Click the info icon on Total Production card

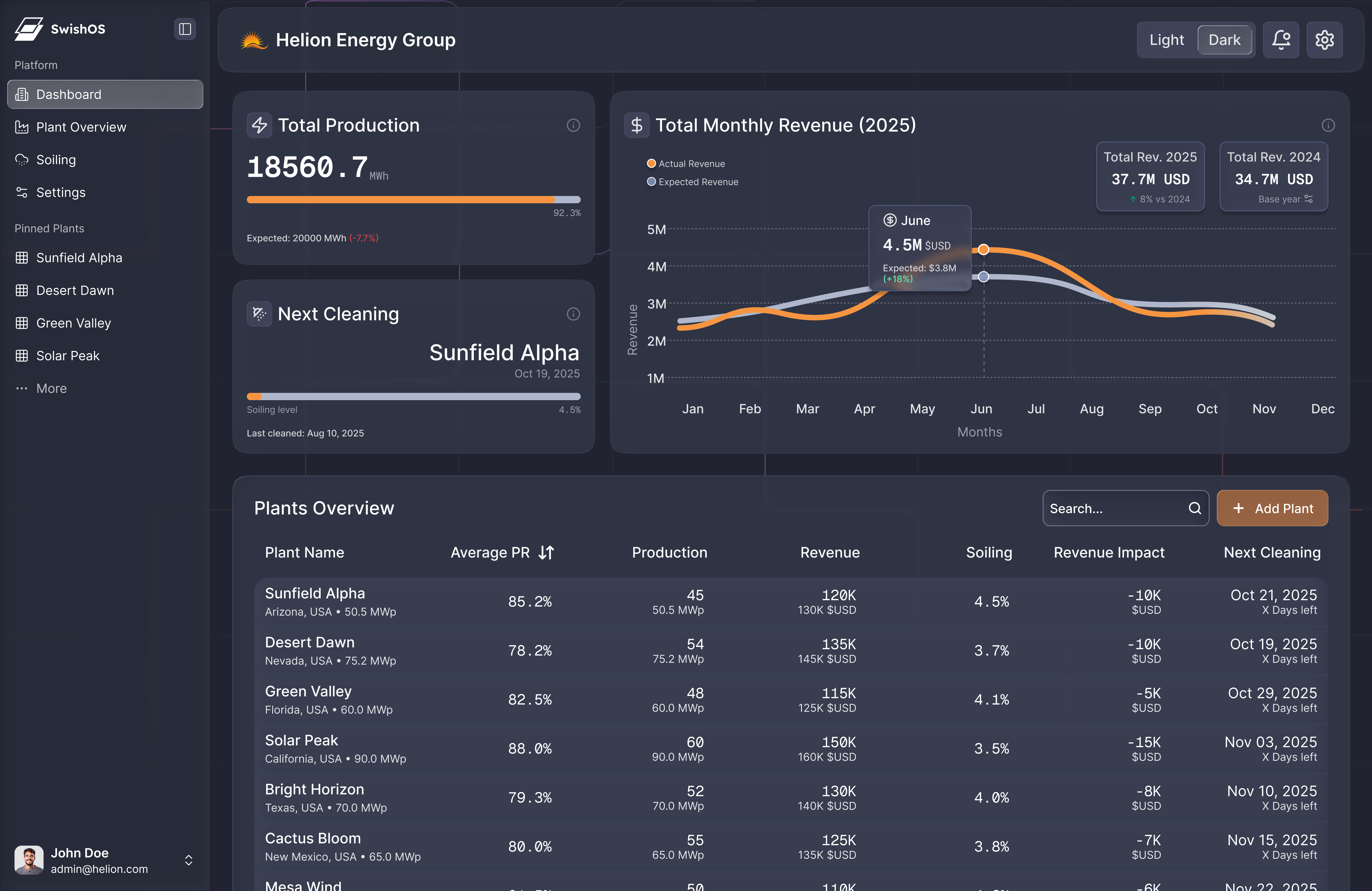point(573,125)
